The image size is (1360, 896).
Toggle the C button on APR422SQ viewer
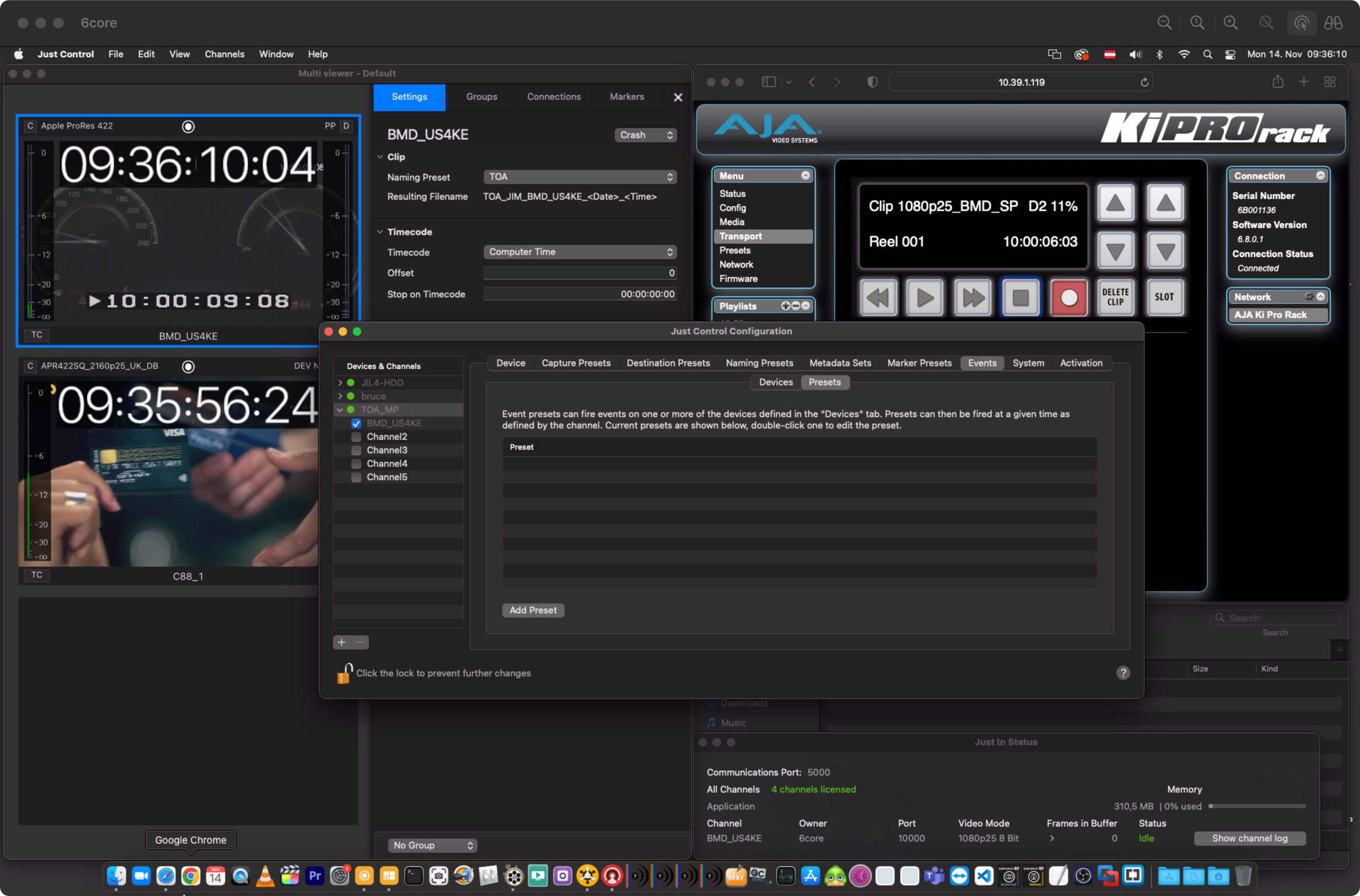[30, 366]
